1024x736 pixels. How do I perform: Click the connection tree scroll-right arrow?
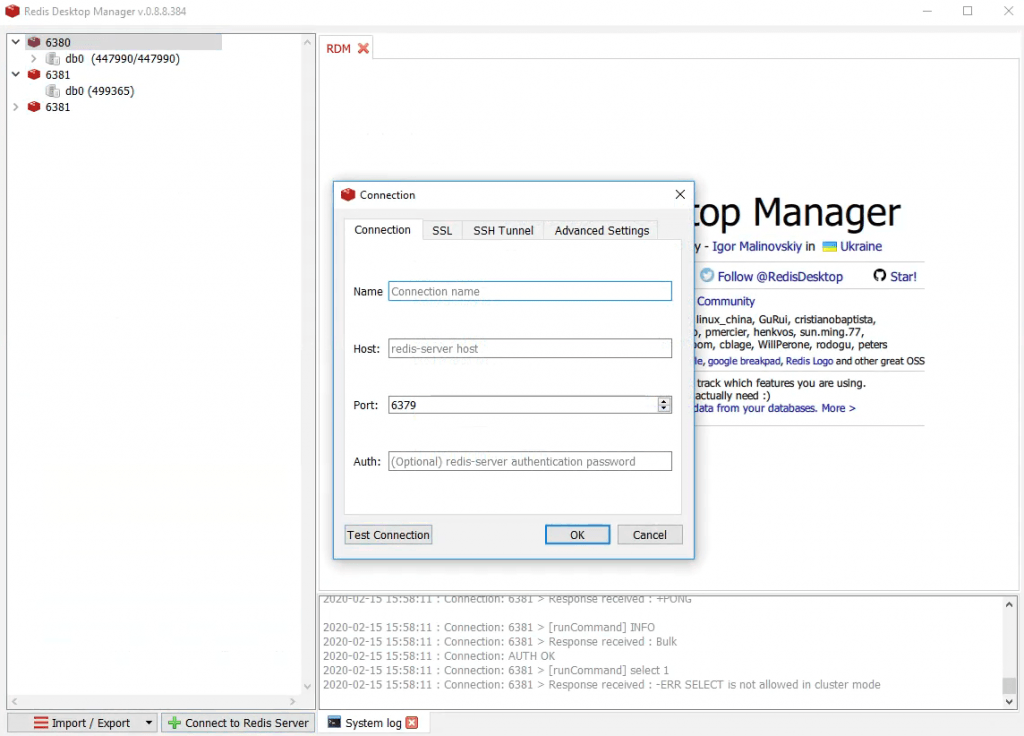pos(293,701)
